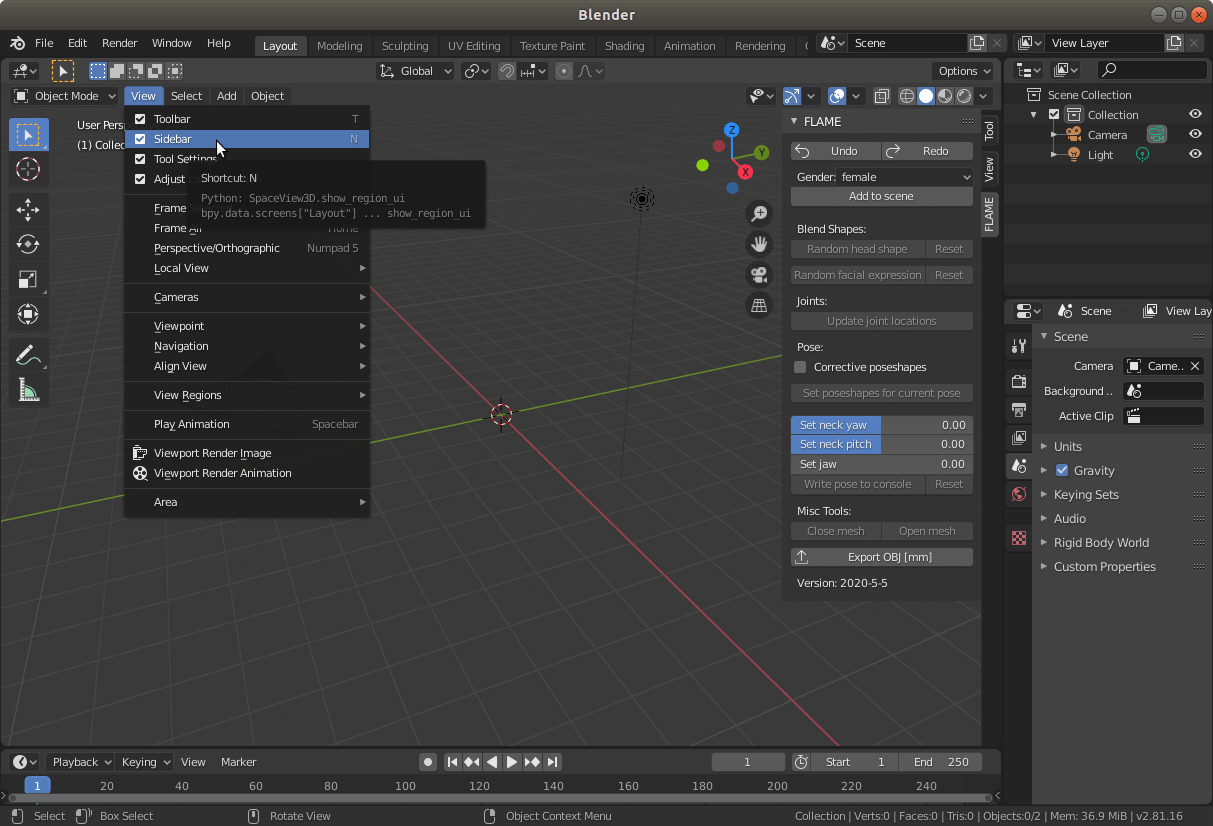Click the zoom magnifier icon in the viewport

759,214
